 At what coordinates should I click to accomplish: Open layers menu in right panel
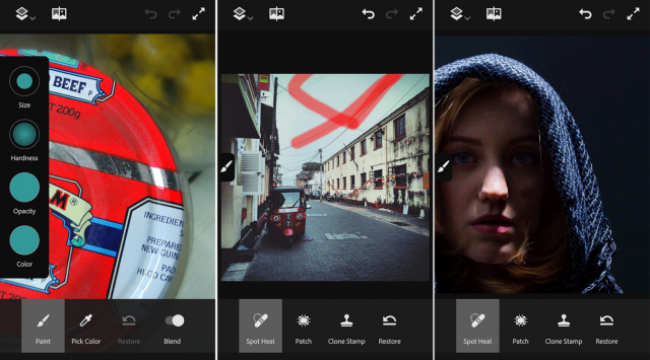coord(460,14)
